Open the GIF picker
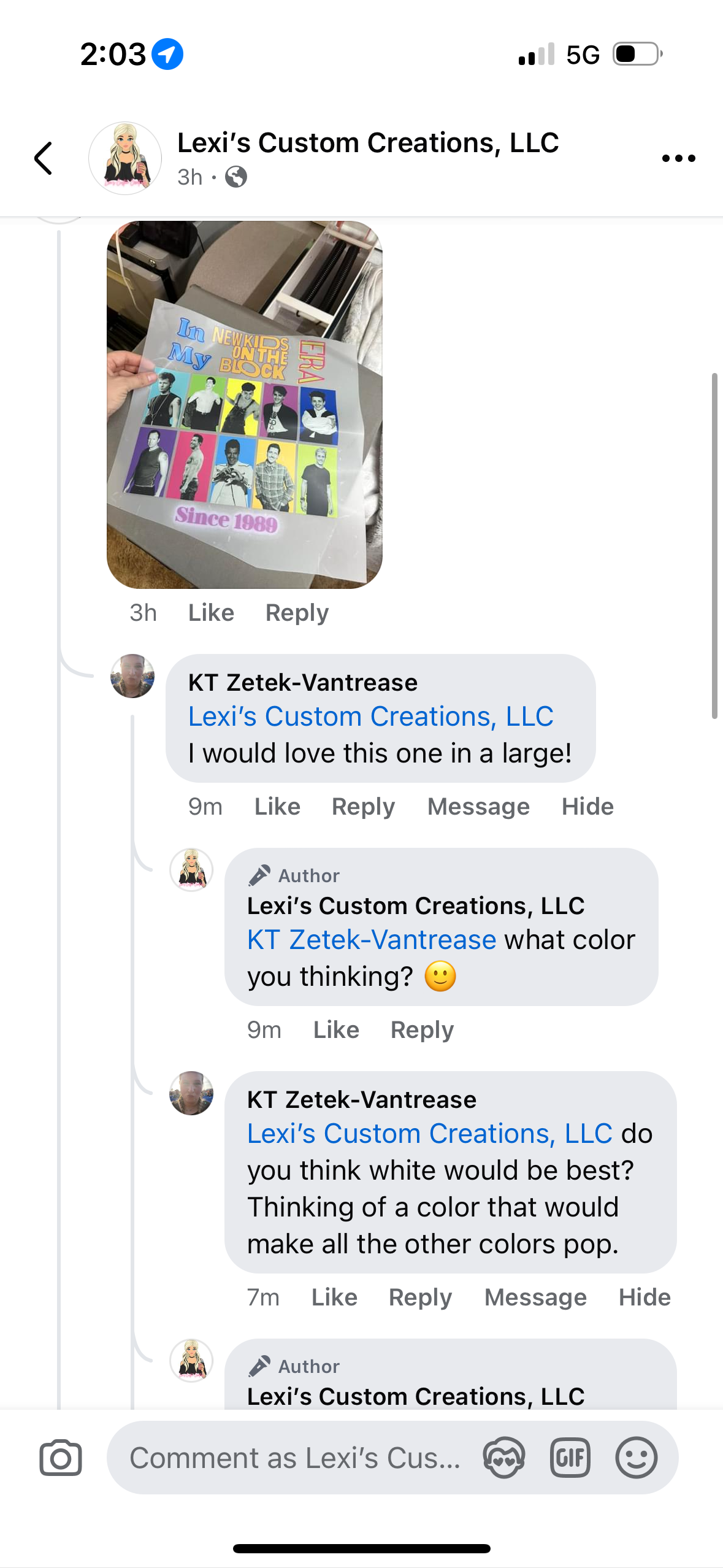Image resolution: width=723 pixels, height=1568 pixels. pos(570,1458)
